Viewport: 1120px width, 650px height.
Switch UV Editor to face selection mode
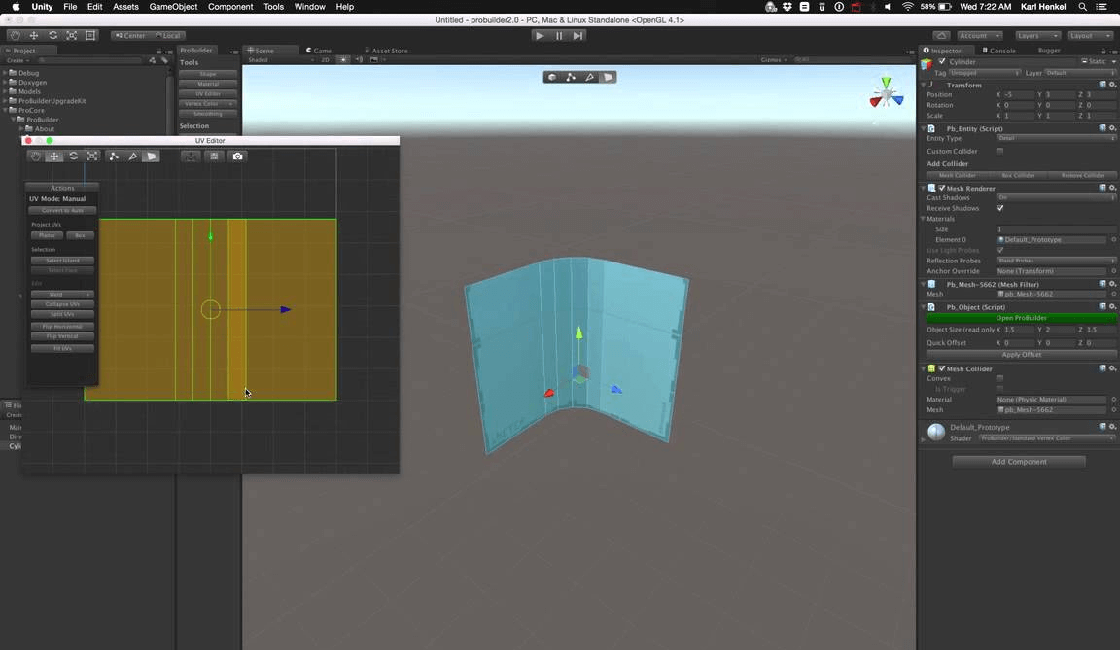(x=151, y=156)
